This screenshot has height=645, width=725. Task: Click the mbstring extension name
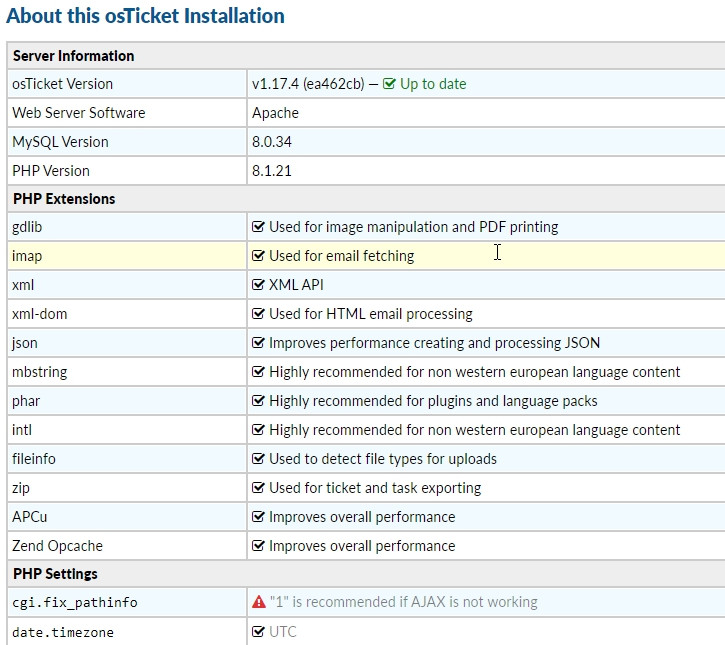point(40,372)
